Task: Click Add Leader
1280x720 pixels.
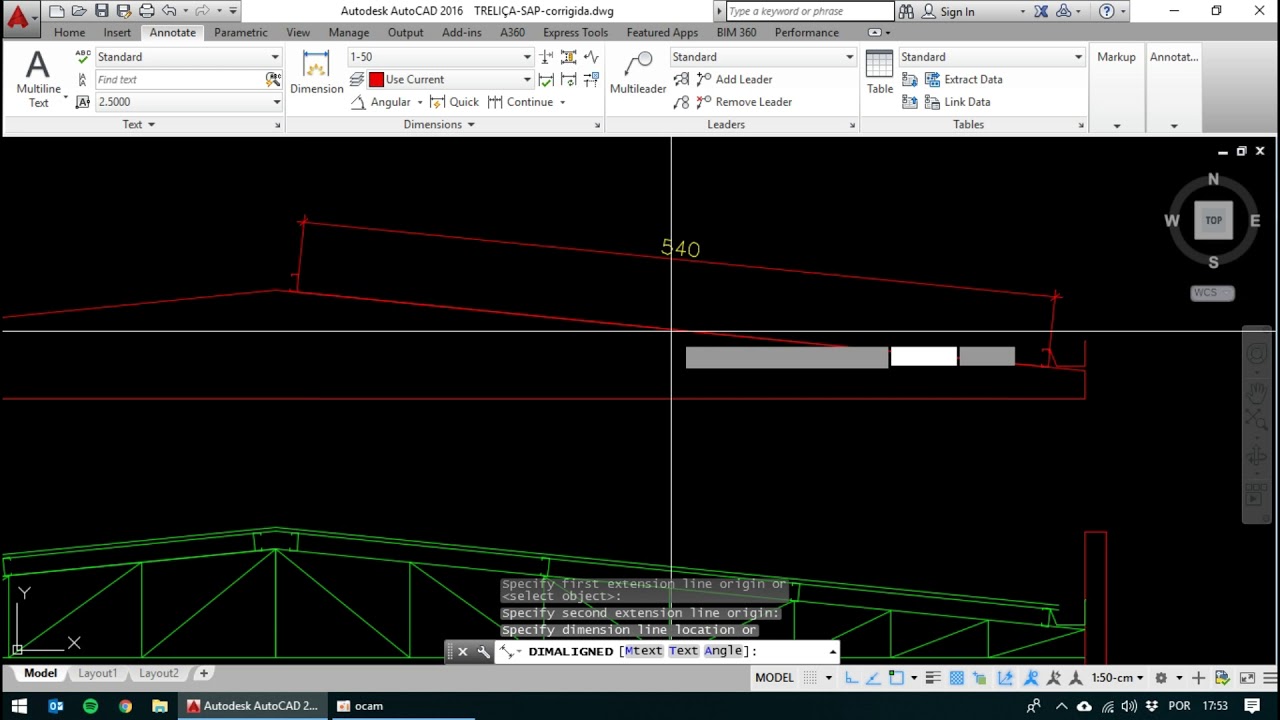Action: pos(734,79)
